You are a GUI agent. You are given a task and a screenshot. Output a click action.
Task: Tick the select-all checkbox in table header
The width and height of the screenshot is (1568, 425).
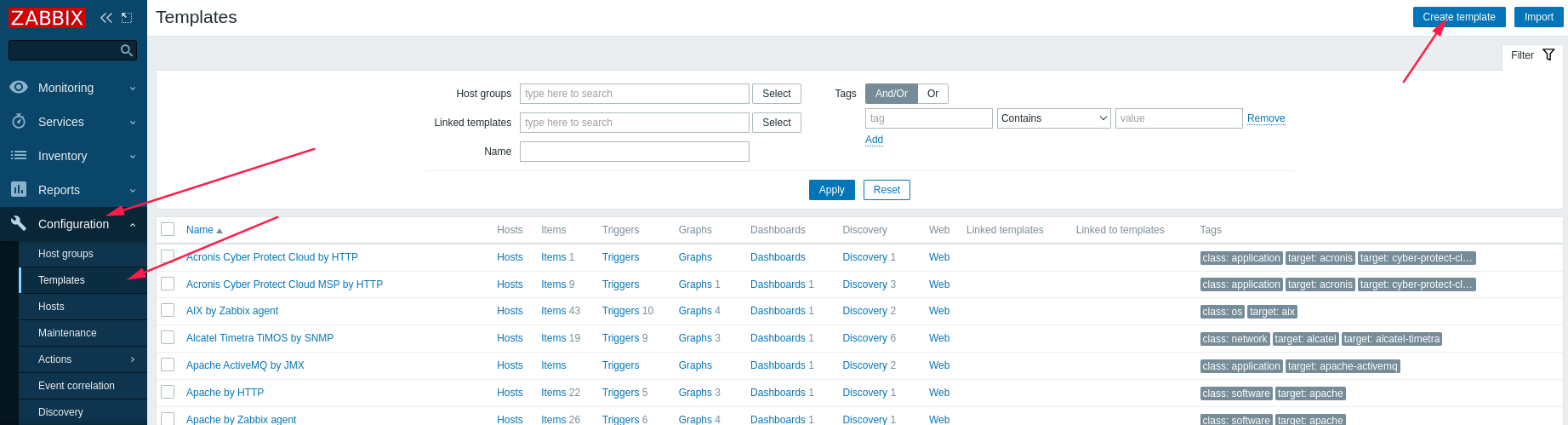pyautogui.click(x=168, y=230)
